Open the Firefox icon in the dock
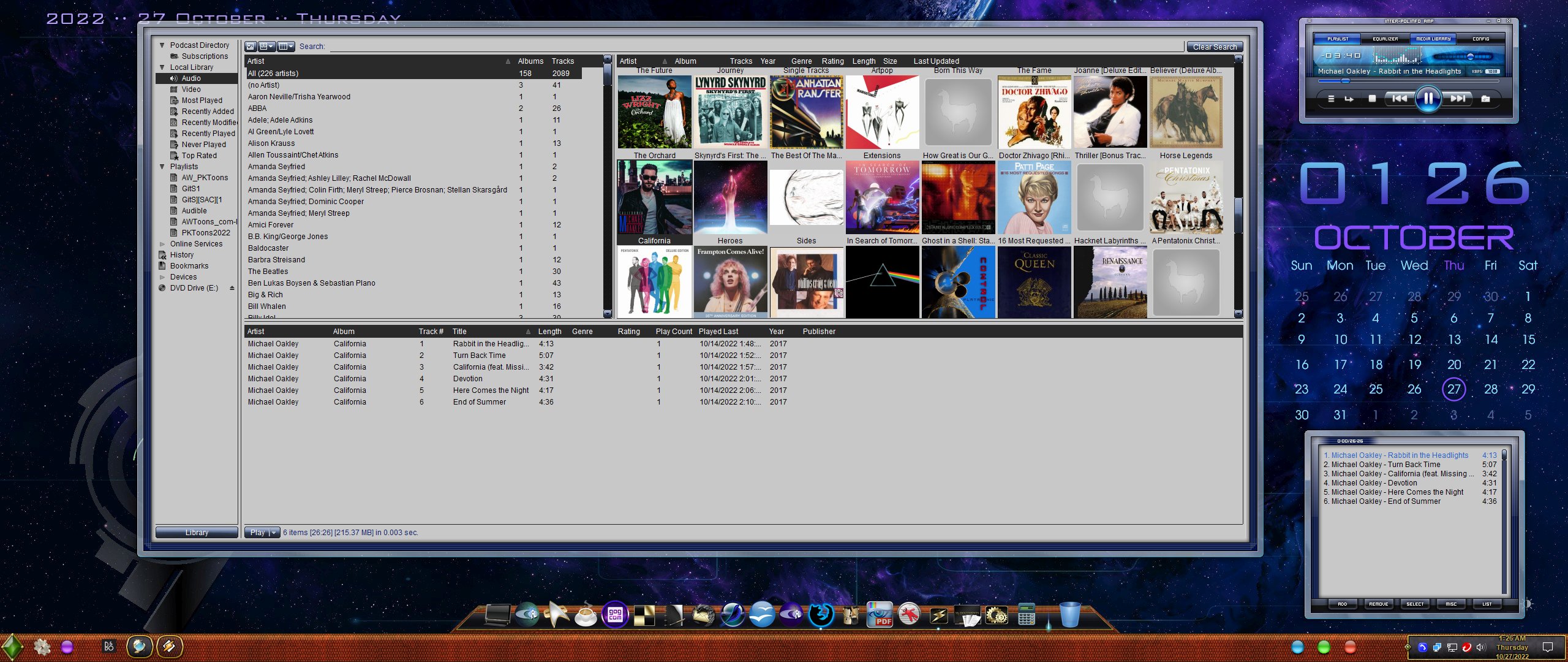This screenshot has width=1568, height=662. [821, 614]
